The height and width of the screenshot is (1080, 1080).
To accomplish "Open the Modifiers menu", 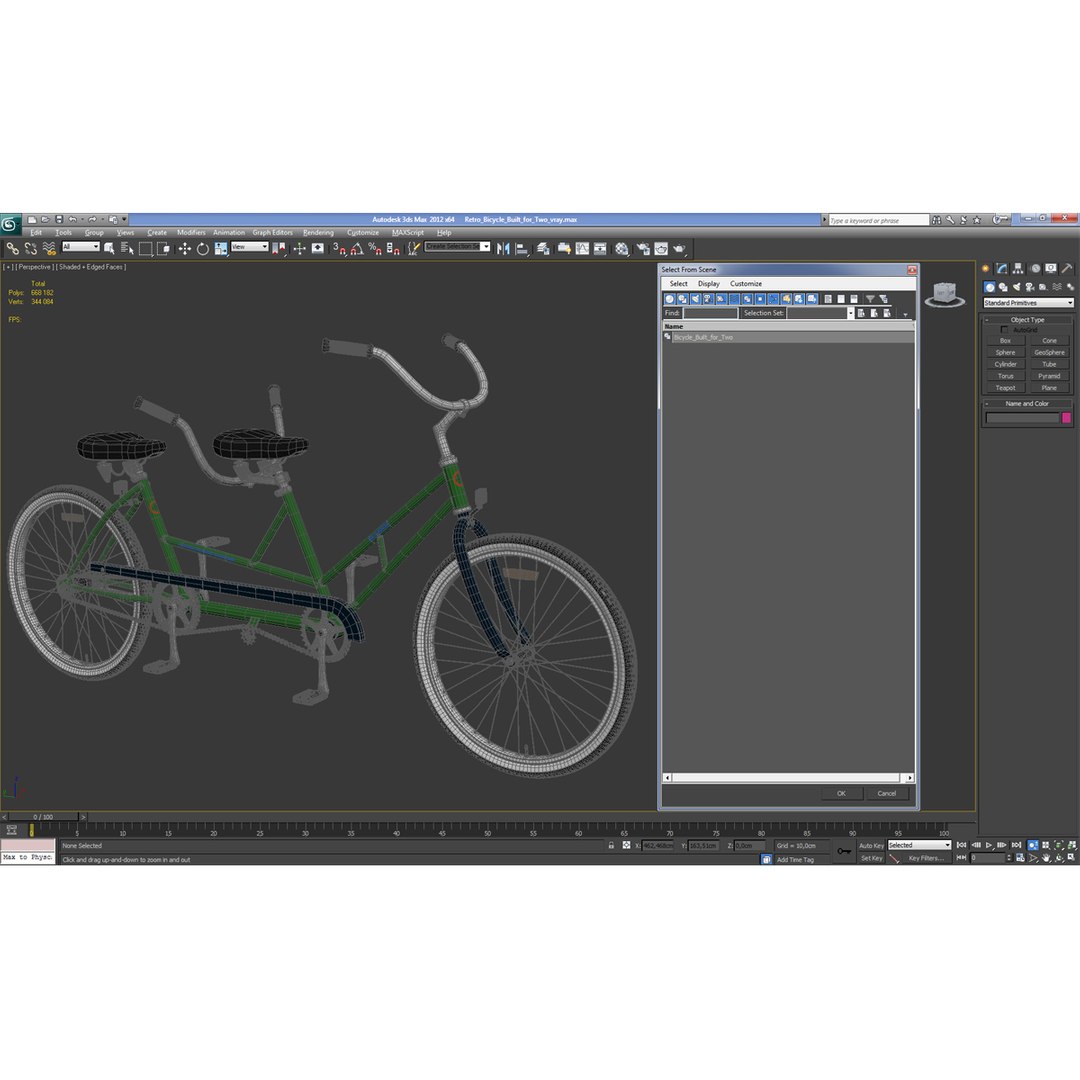I will click(191, 233).
